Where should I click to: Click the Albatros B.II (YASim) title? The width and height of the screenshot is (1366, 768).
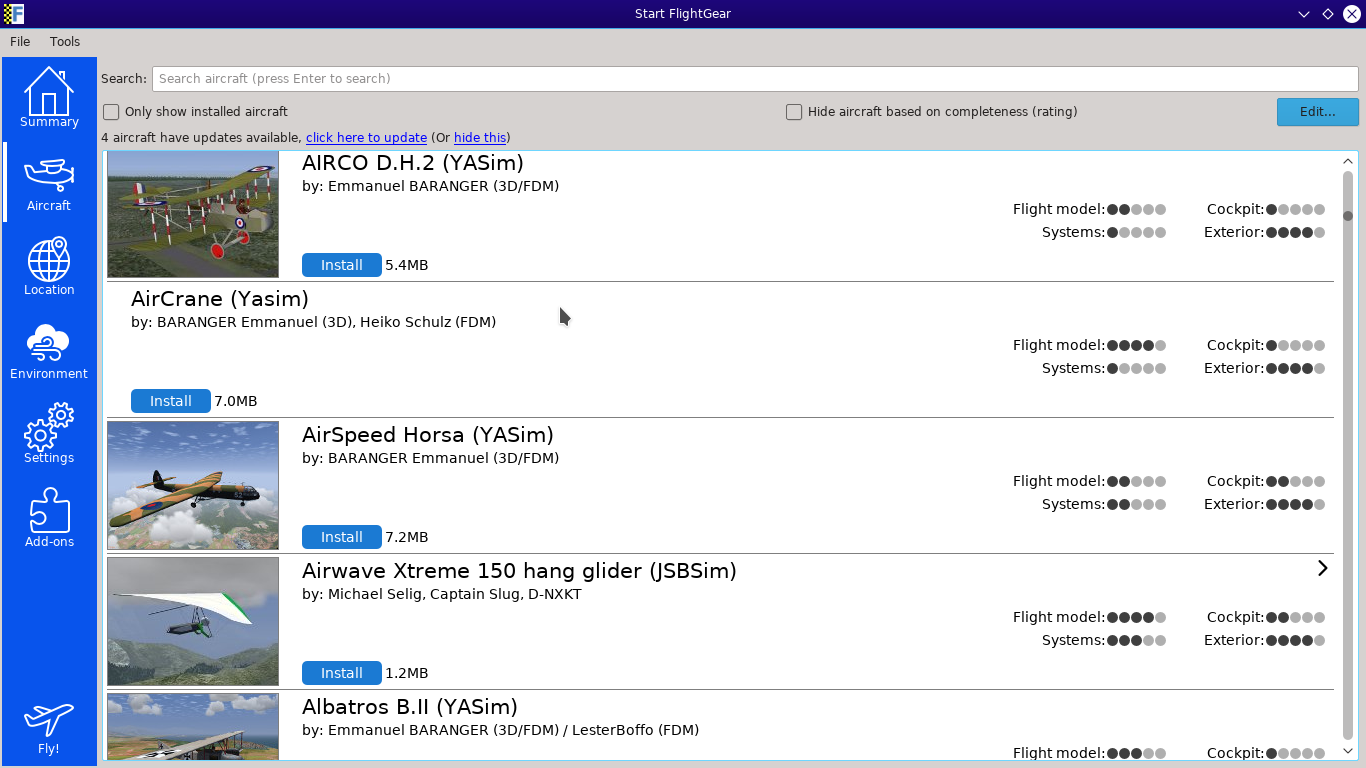410,707
